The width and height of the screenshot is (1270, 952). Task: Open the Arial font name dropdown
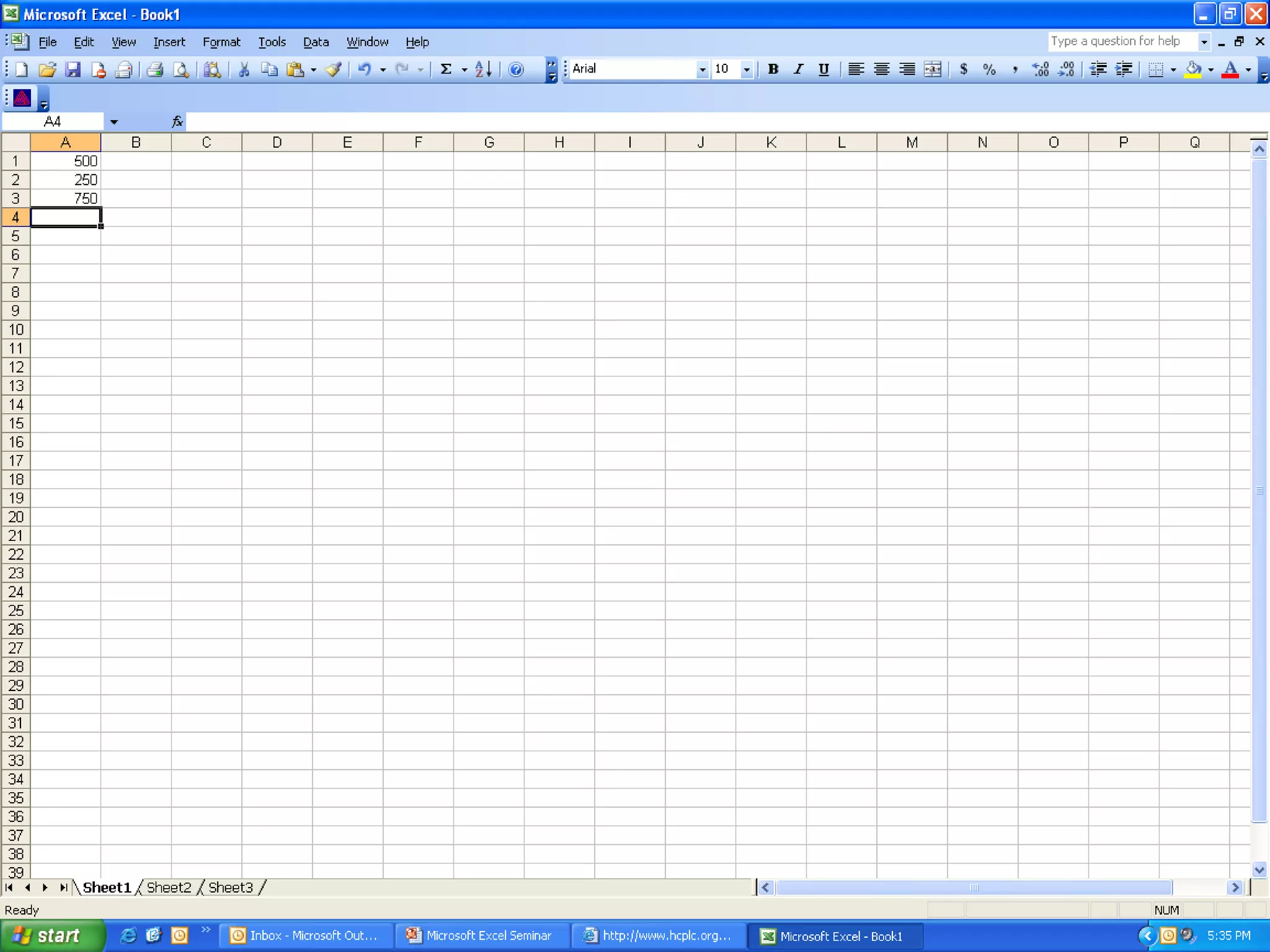click(702, 69)
